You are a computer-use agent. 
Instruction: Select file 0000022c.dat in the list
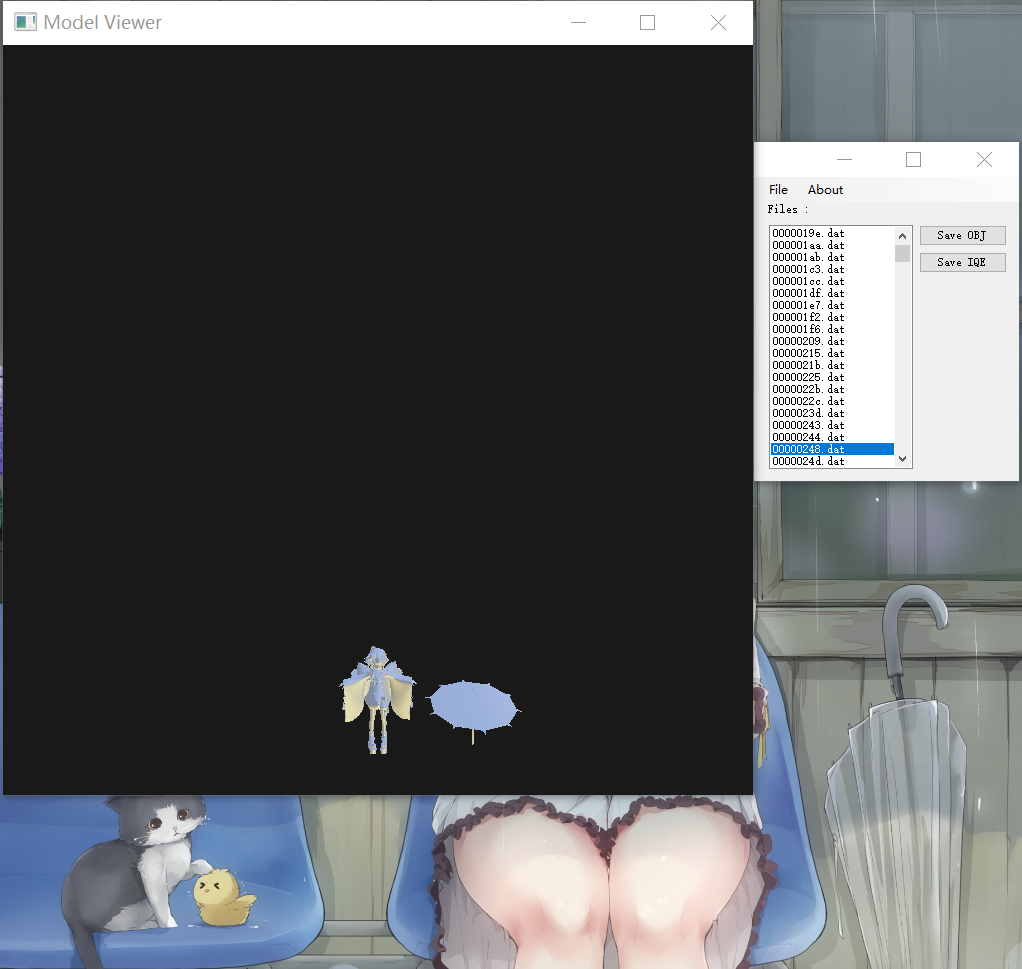(x=832, y=401)
